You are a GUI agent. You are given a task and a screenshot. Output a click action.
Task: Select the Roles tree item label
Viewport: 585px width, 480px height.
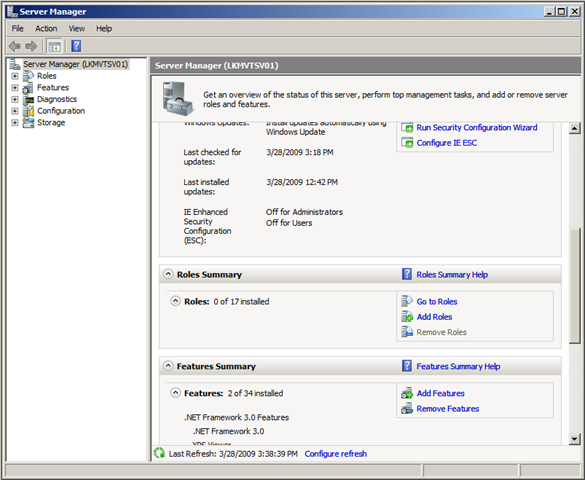pyautogui.click(x=47, y=76)
